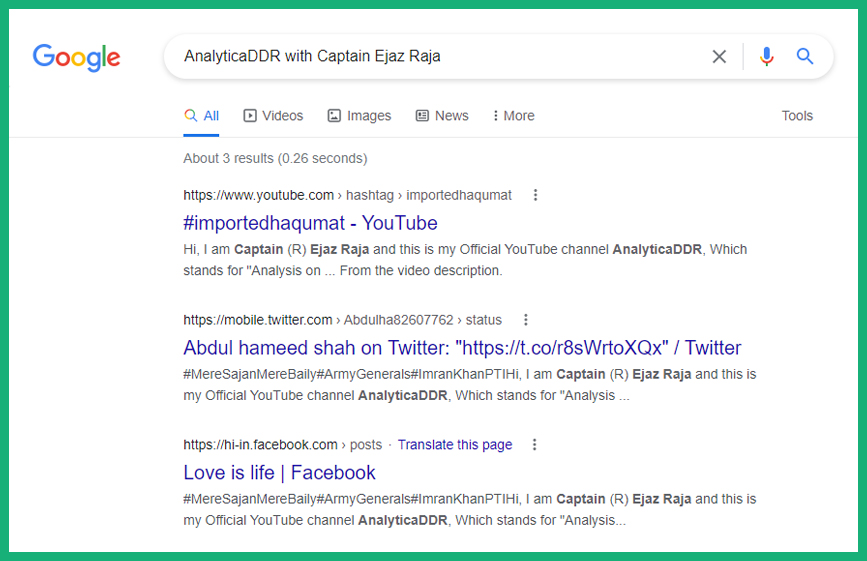
Task: Click Translate this page link
Action: (x=455, y=445)
